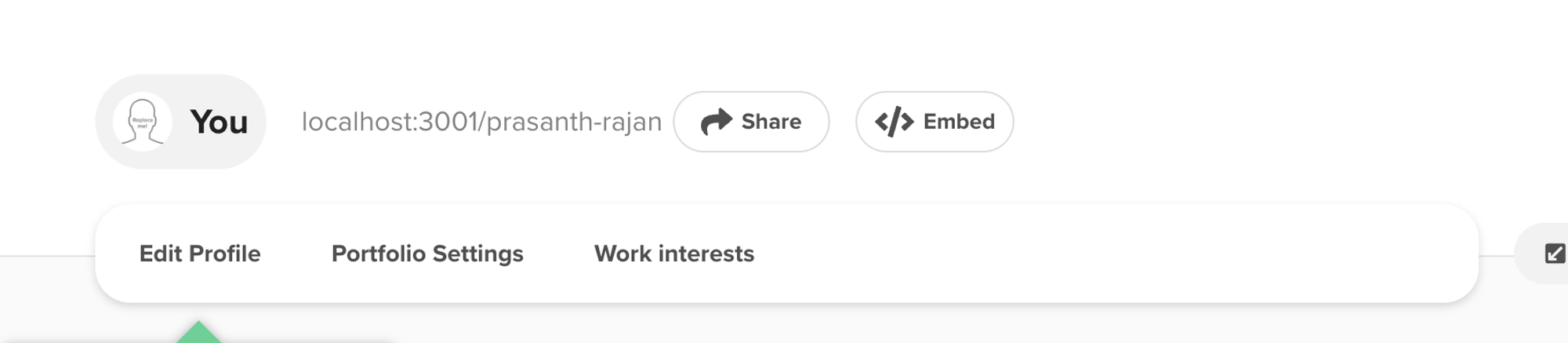
Task: Click the Embed code brackets icon
Action: click(894, 122)
